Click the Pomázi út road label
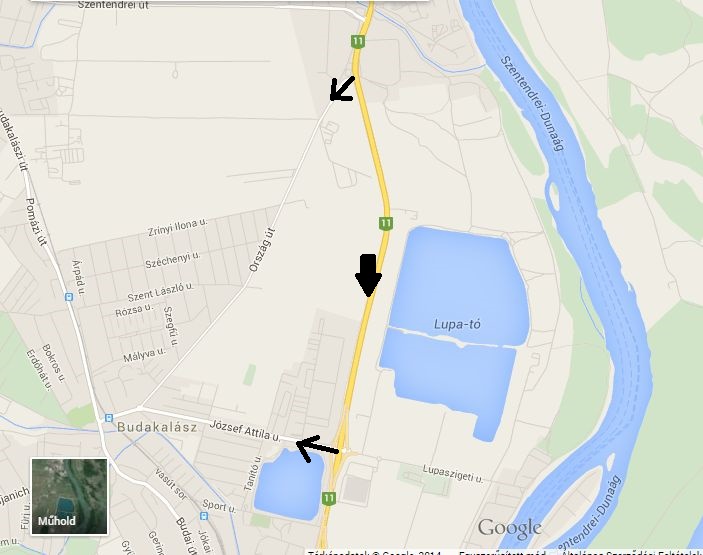 tap(36, 221)
